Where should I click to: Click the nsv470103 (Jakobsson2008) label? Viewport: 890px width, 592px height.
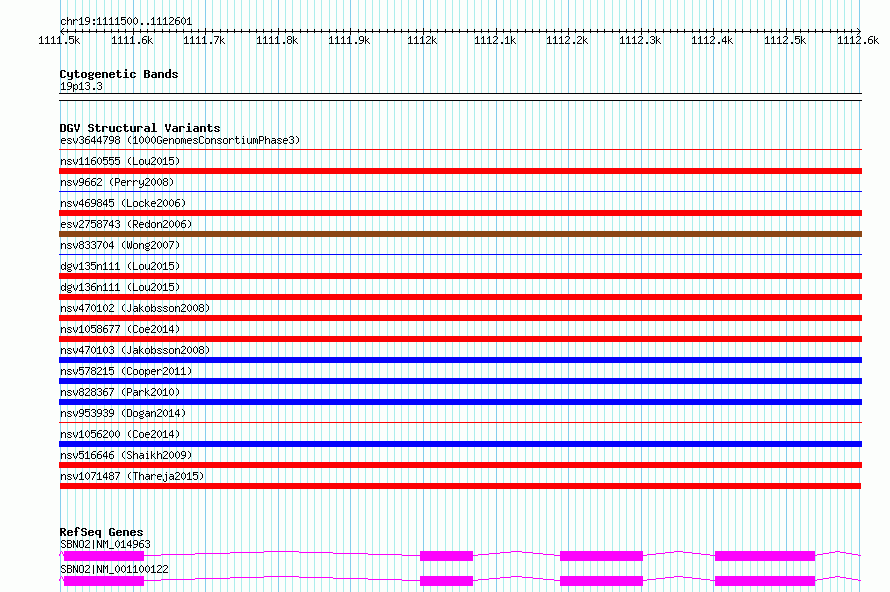click(x=135, y=350)
